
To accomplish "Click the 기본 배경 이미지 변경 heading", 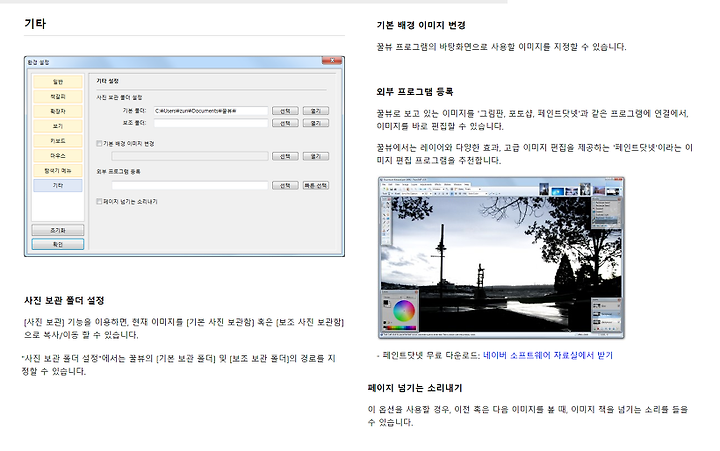I will (x=421, y=25).
